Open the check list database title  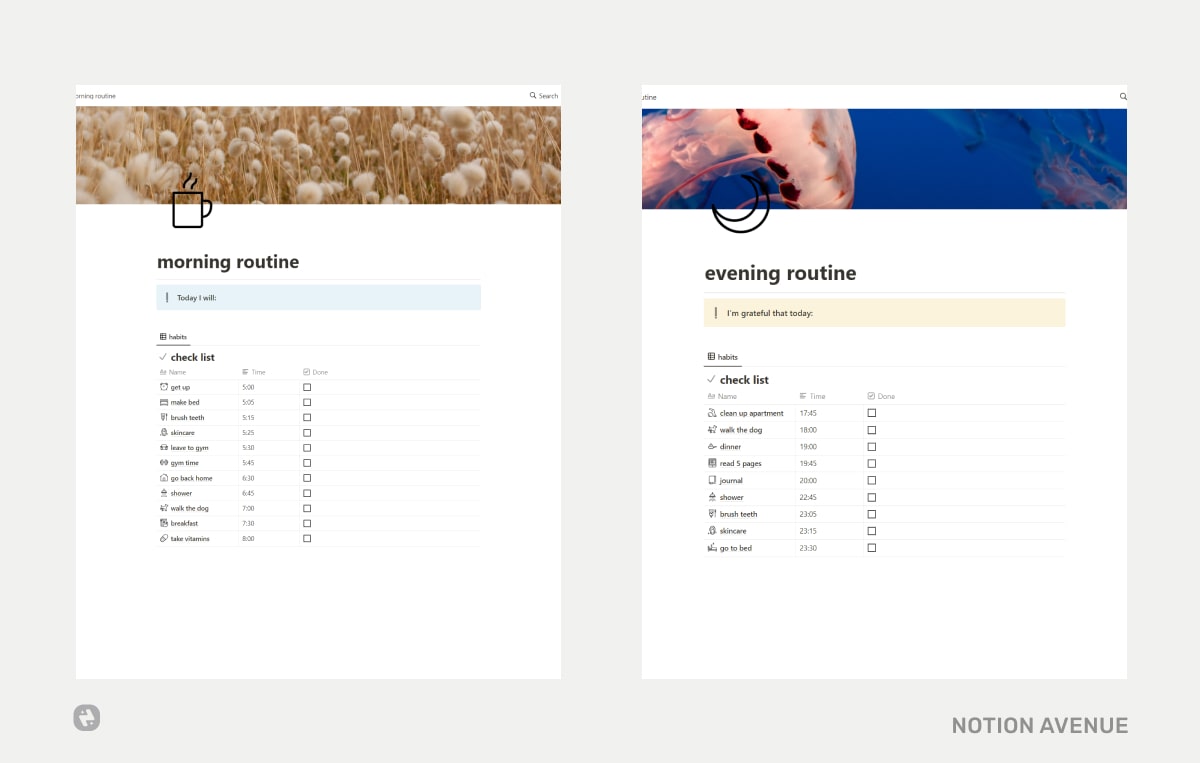pos(192,357)
